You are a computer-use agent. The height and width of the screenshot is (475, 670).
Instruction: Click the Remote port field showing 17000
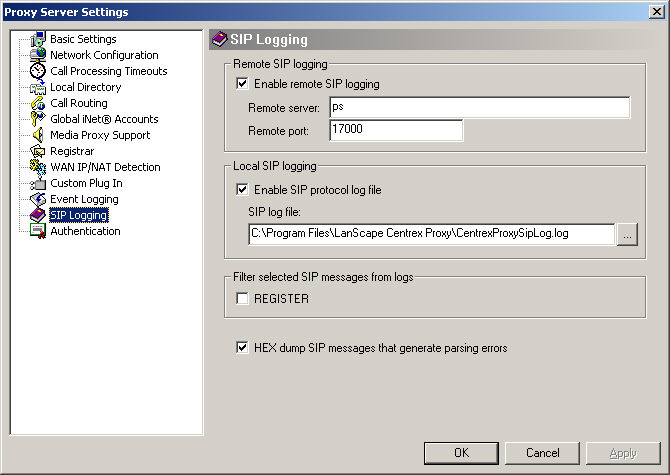tap(396, 130)
